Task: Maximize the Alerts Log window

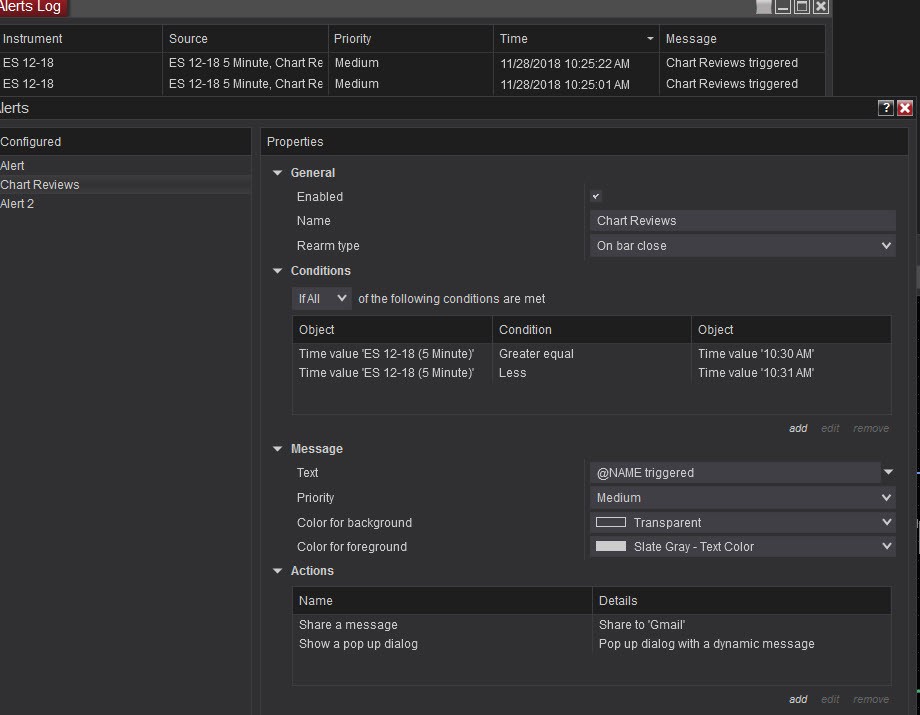Action: coord(801,6)
